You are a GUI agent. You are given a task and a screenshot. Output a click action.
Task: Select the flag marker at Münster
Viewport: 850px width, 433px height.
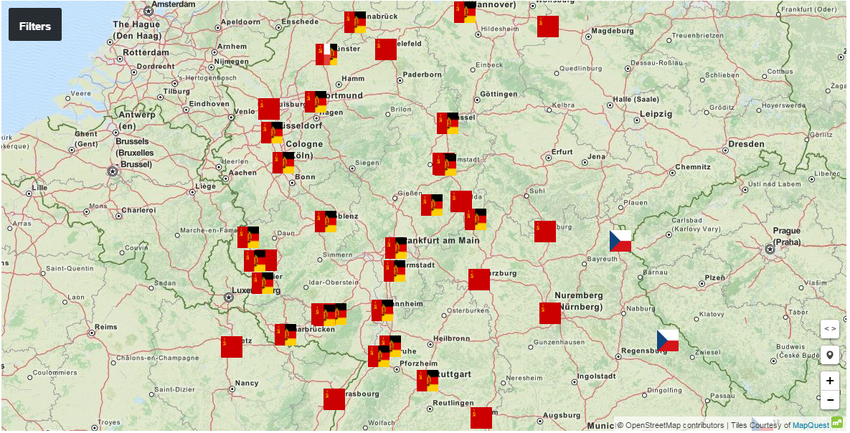326,54
